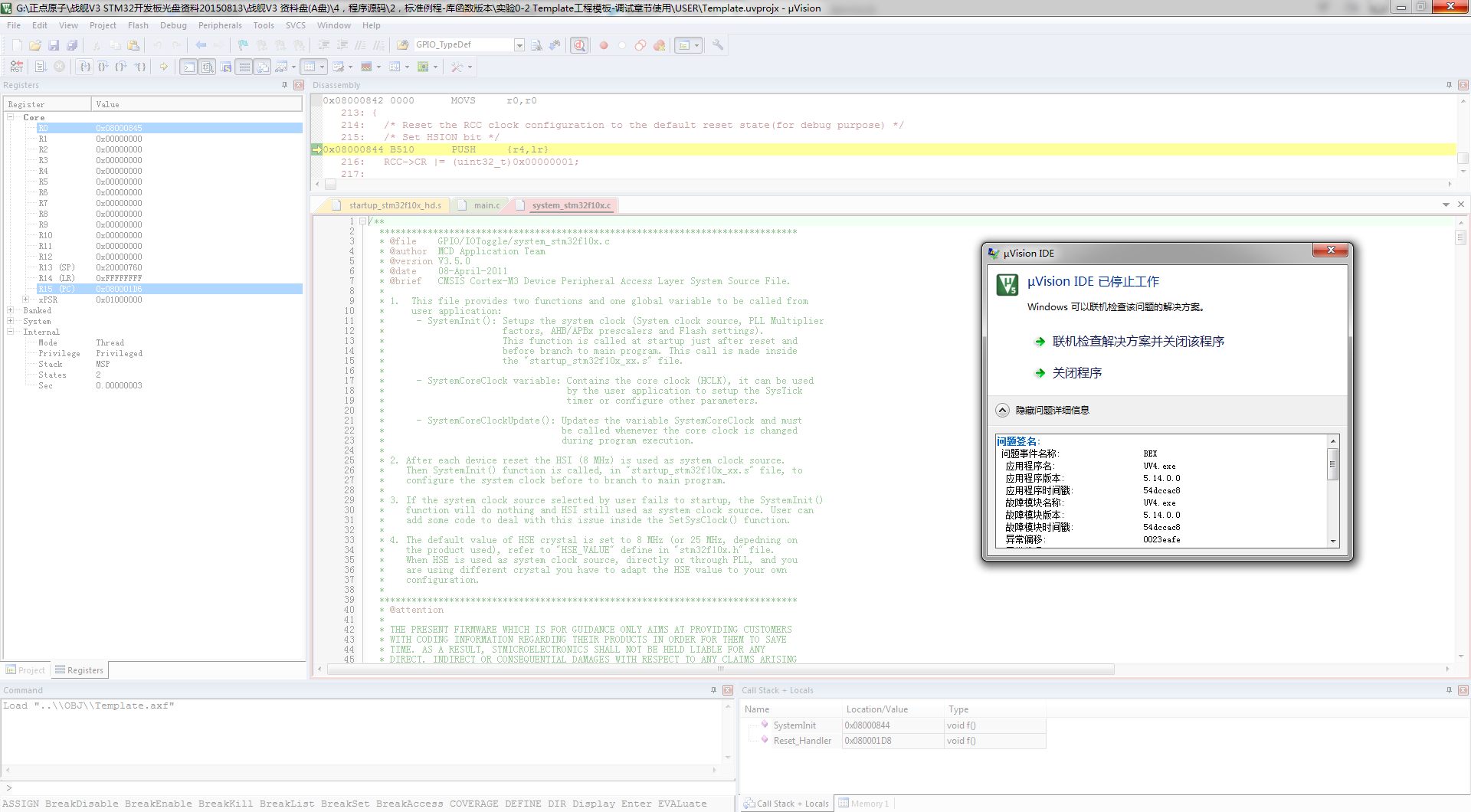Navigate backwards with blue arrow
Screen dimensions: 1471x812
tap(201, 45)
